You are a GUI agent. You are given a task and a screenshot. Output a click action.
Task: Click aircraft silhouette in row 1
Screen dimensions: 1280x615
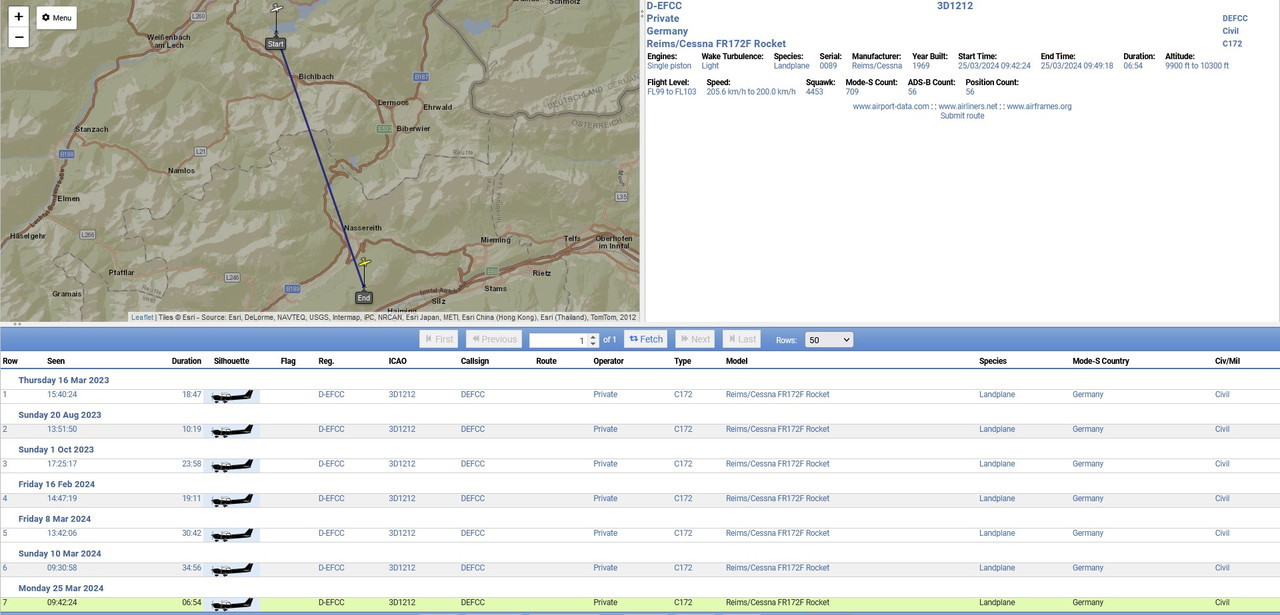(232, 396)
